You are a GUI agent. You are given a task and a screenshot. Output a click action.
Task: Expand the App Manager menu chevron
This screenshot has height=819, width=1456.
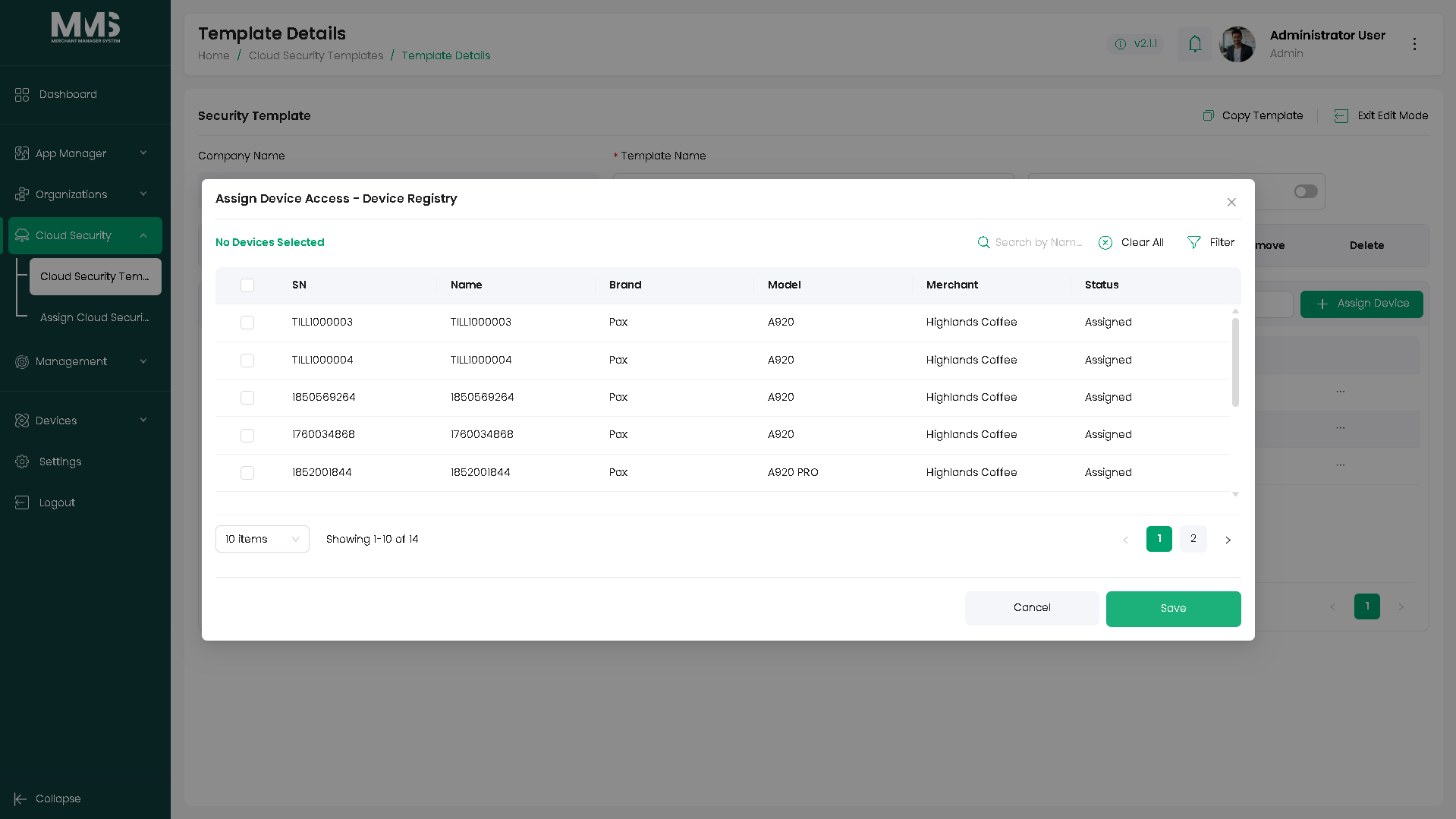(143, 153)
